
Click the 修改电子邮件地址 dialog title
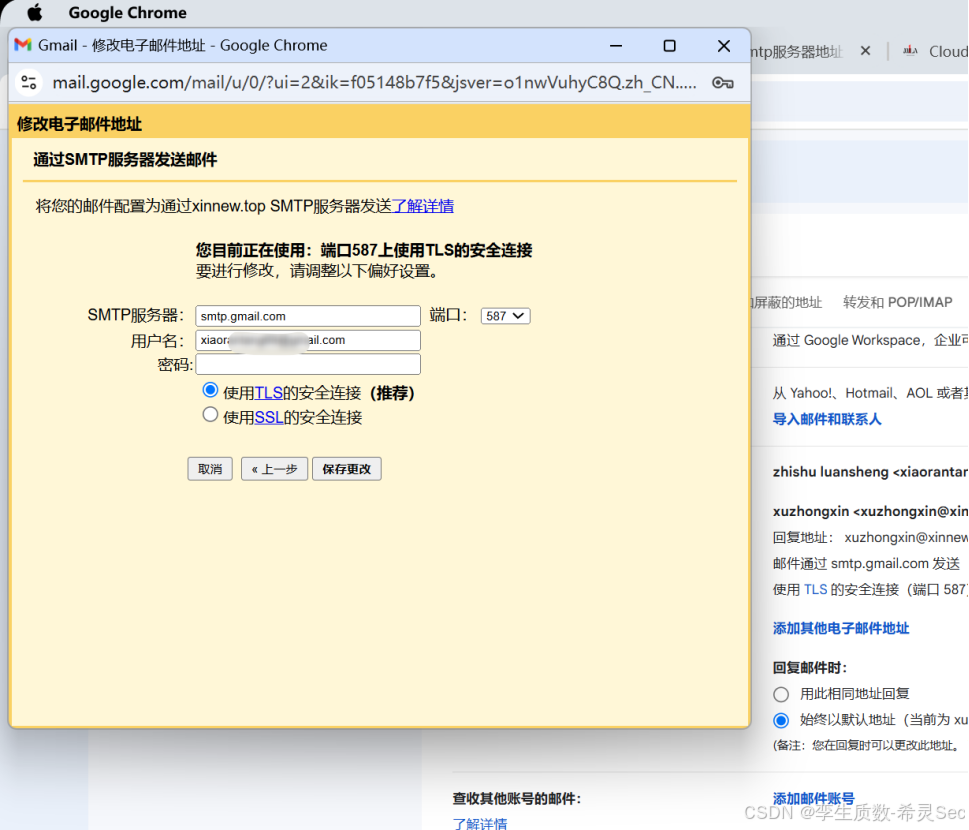pos(80,124)
